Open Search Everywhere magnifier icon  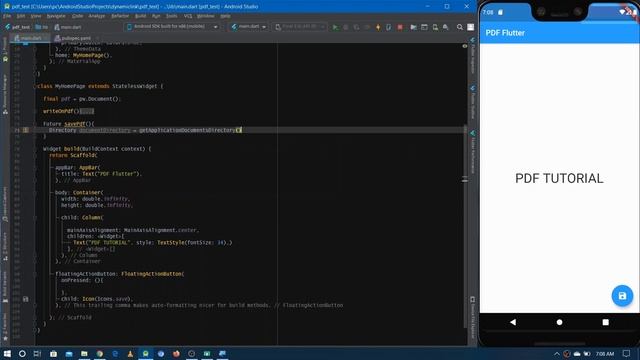[460, 27]
